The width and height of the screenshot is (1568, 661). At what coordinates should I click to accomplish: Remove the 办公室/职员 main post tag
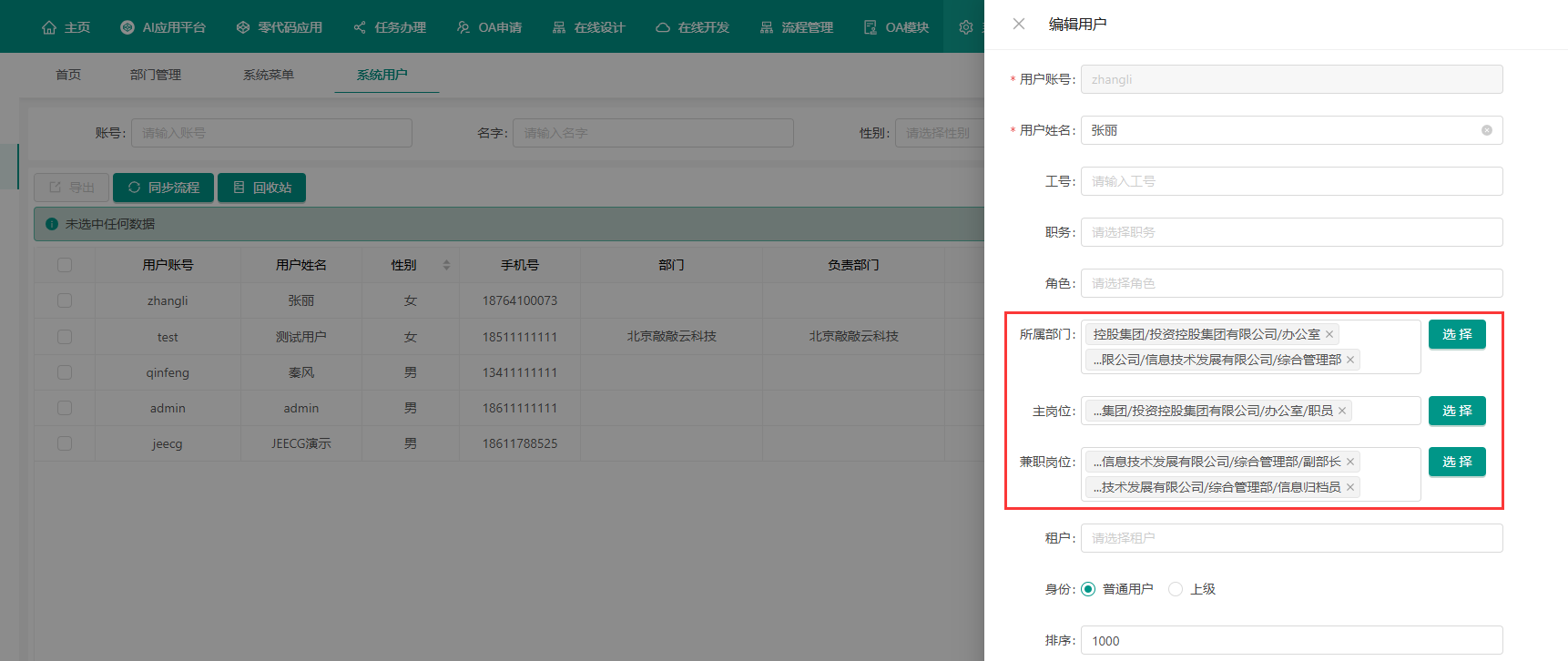click(x=1342, y=411)
